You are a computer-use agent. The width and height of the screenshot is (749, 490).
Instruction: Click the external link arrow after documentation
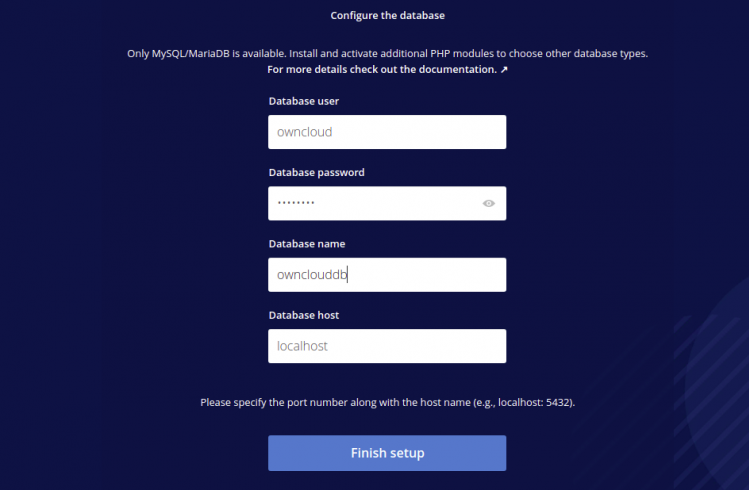click(502, 70)
